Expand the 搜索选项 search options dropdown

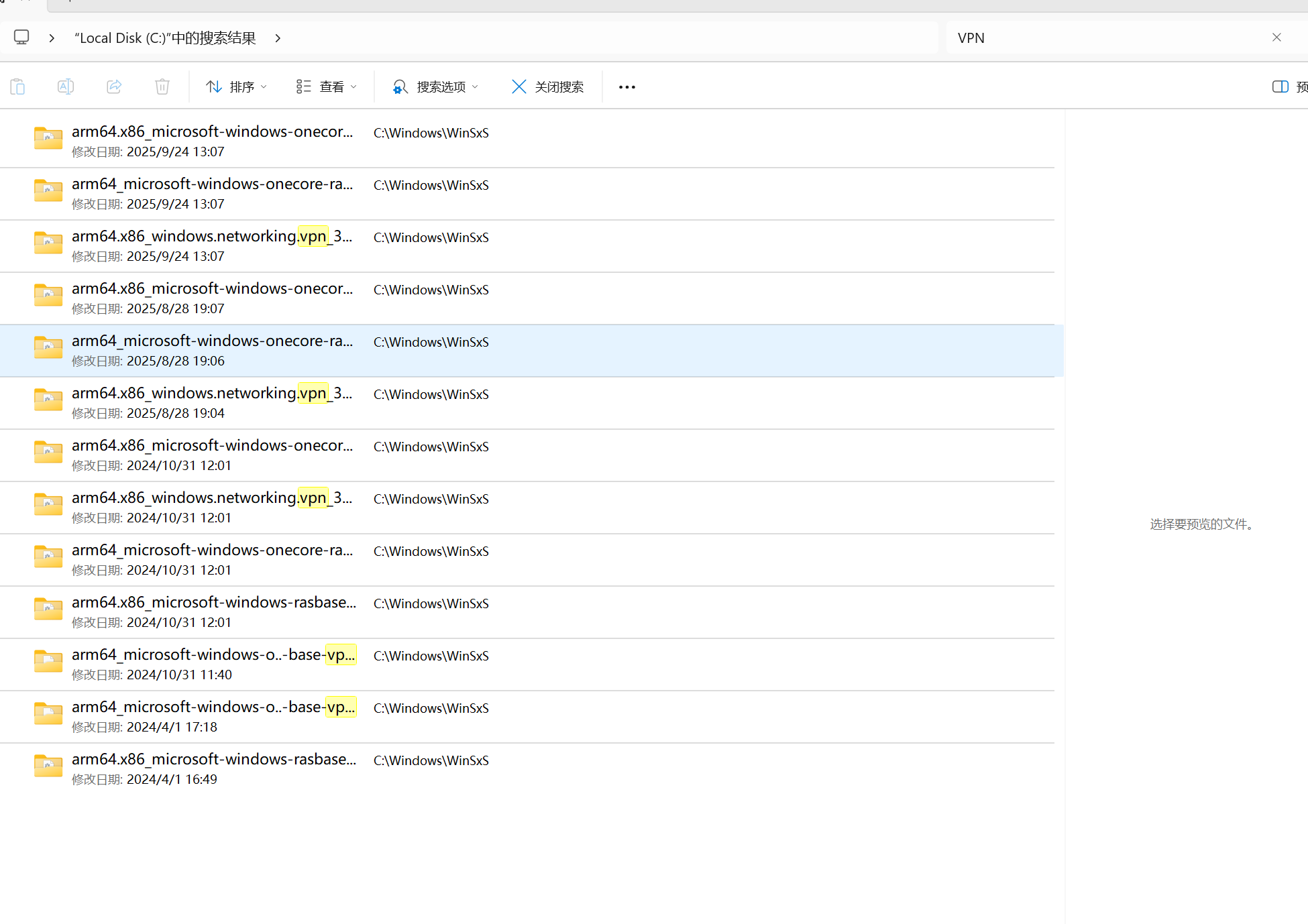coord(436,86)
